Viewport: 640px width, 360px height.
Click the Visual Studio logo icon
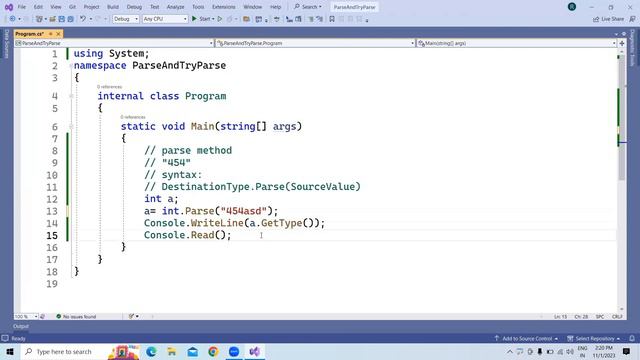[x=9, y=7]
